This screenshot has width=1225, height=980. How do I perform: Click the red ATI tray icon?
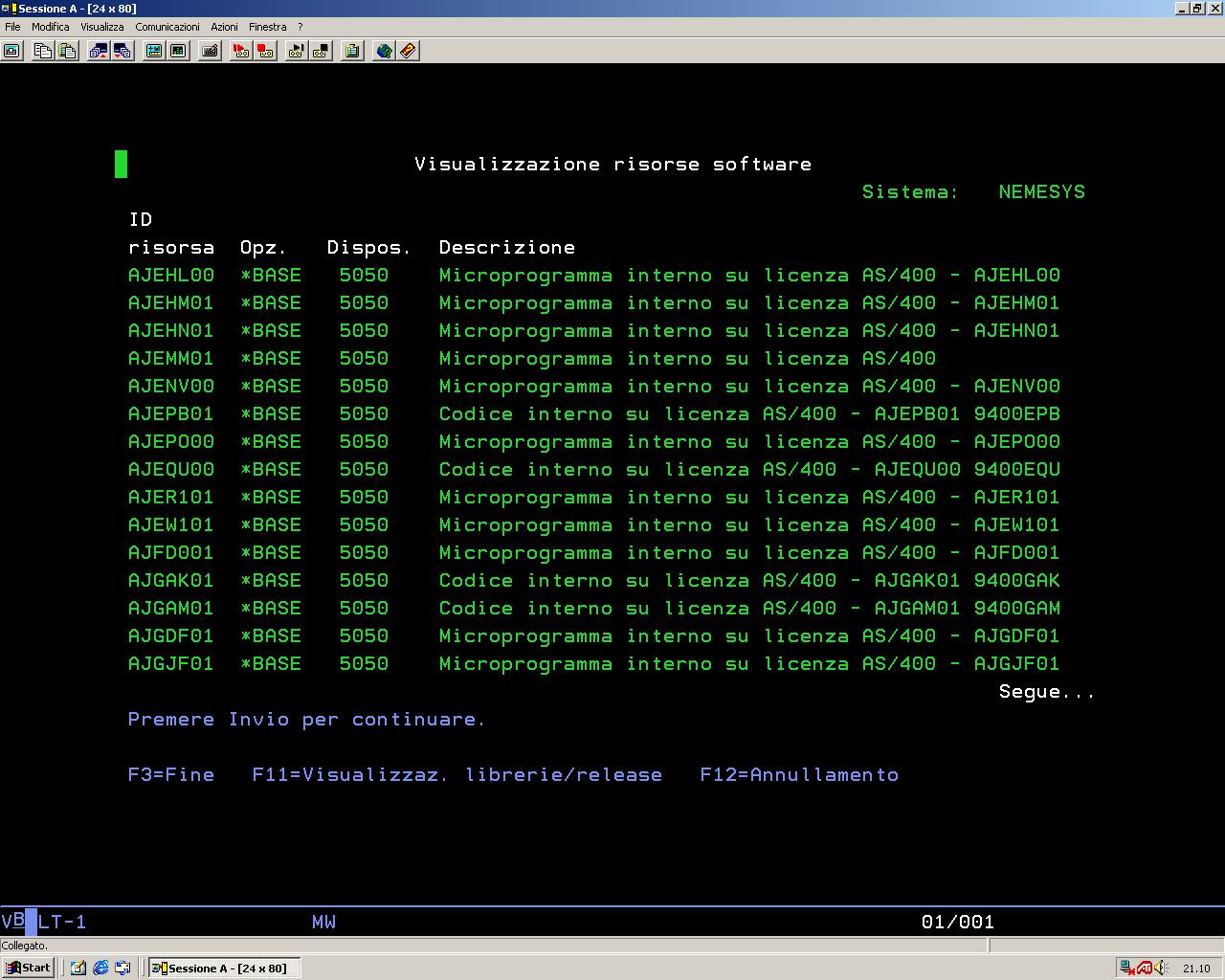(x=1145, y=968)
